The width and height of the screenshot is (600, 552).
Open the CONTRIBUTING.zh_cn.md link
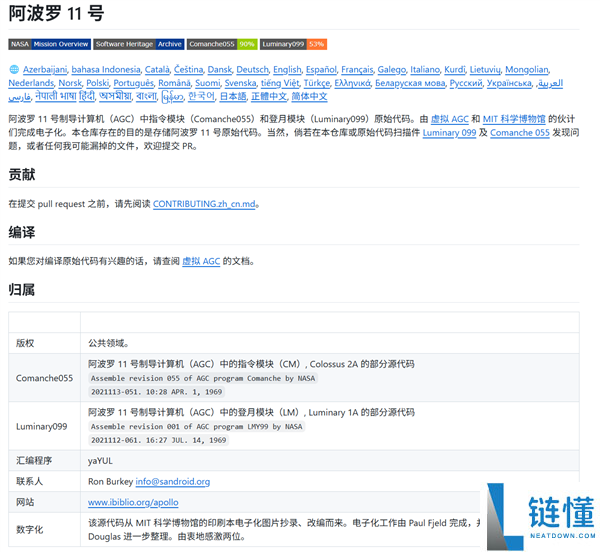click(x=204, y=204)
